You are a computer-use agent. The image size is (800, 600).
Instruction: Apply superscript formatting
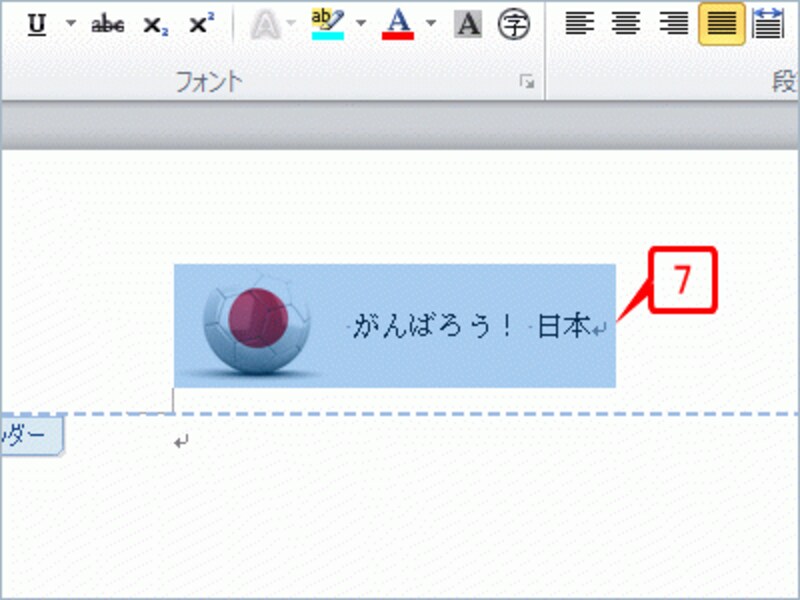tap(202, 24)
